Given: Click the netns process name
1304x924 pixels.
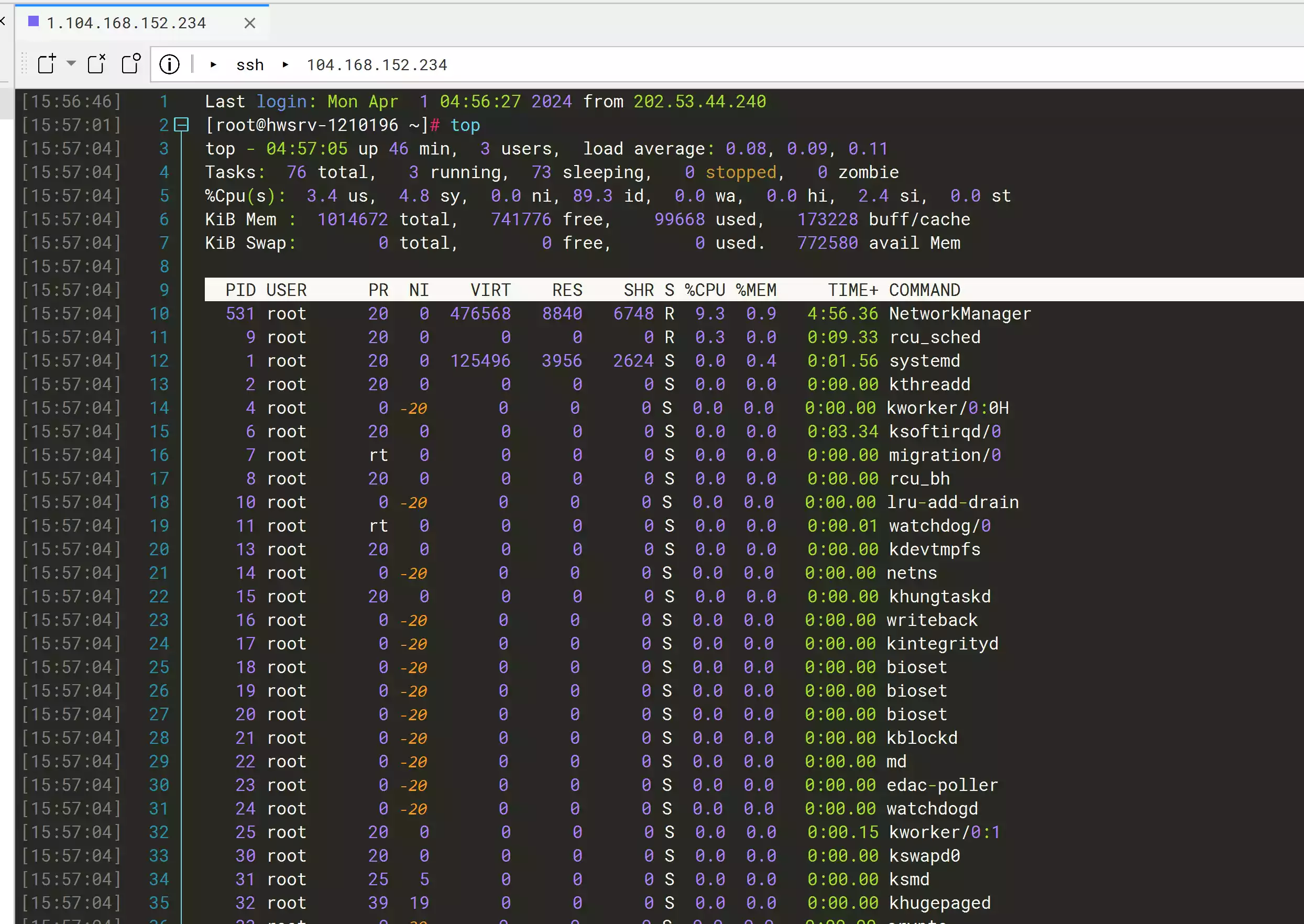Looking at the screenshot, I should 912,573.
